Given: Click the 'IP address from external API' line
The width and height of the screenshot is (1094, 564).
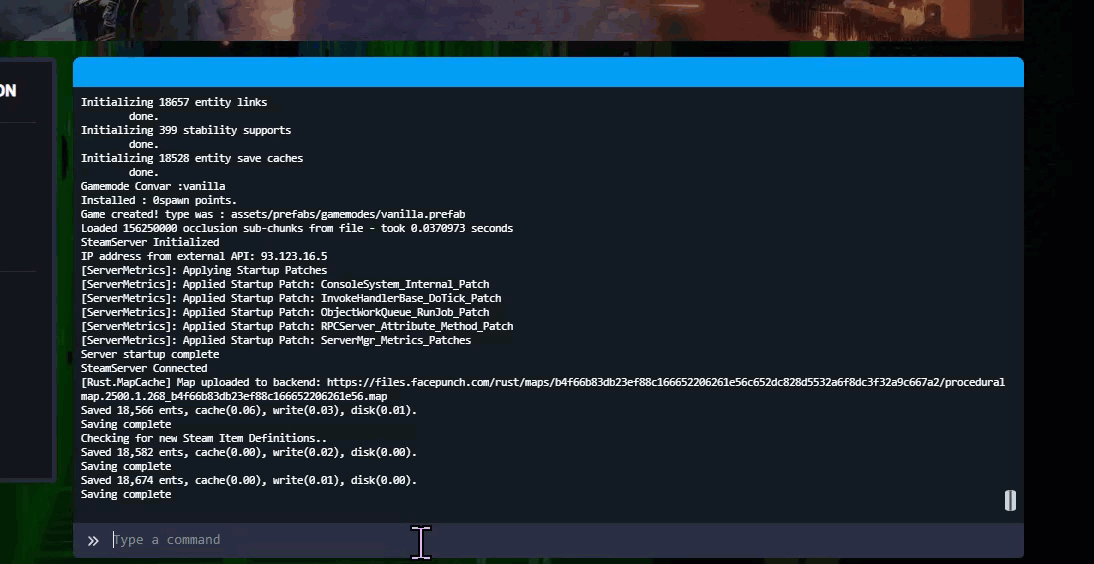Looking at the screenshot, I should 204,256.
